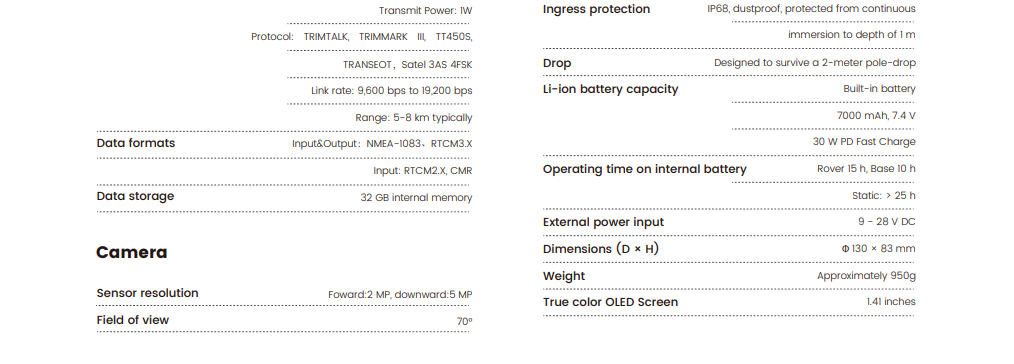This screenshot has height=364, width=1014.
Task: Select the Field of view label
Action: (x=133, y=320)
